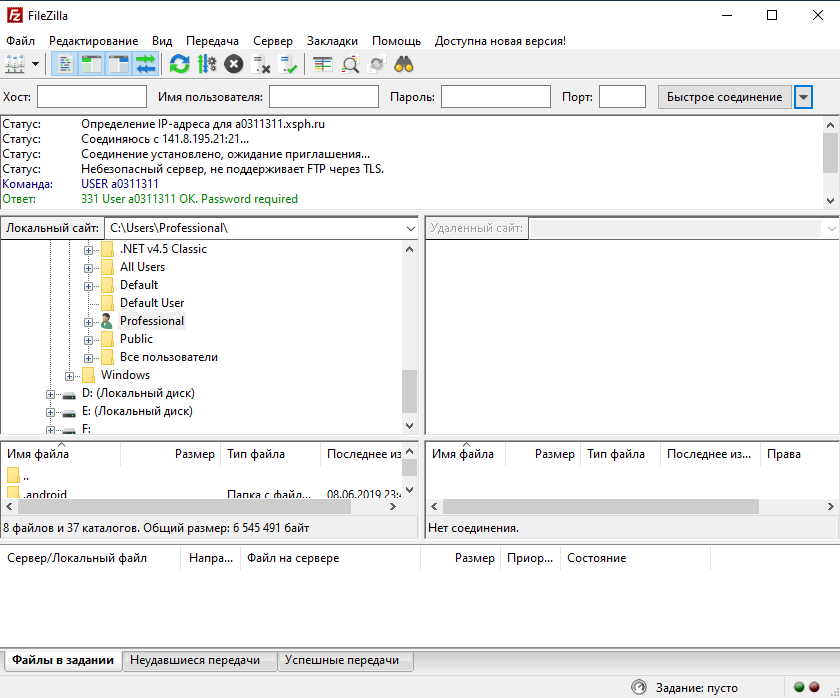Click the Public folder icon

107,339
